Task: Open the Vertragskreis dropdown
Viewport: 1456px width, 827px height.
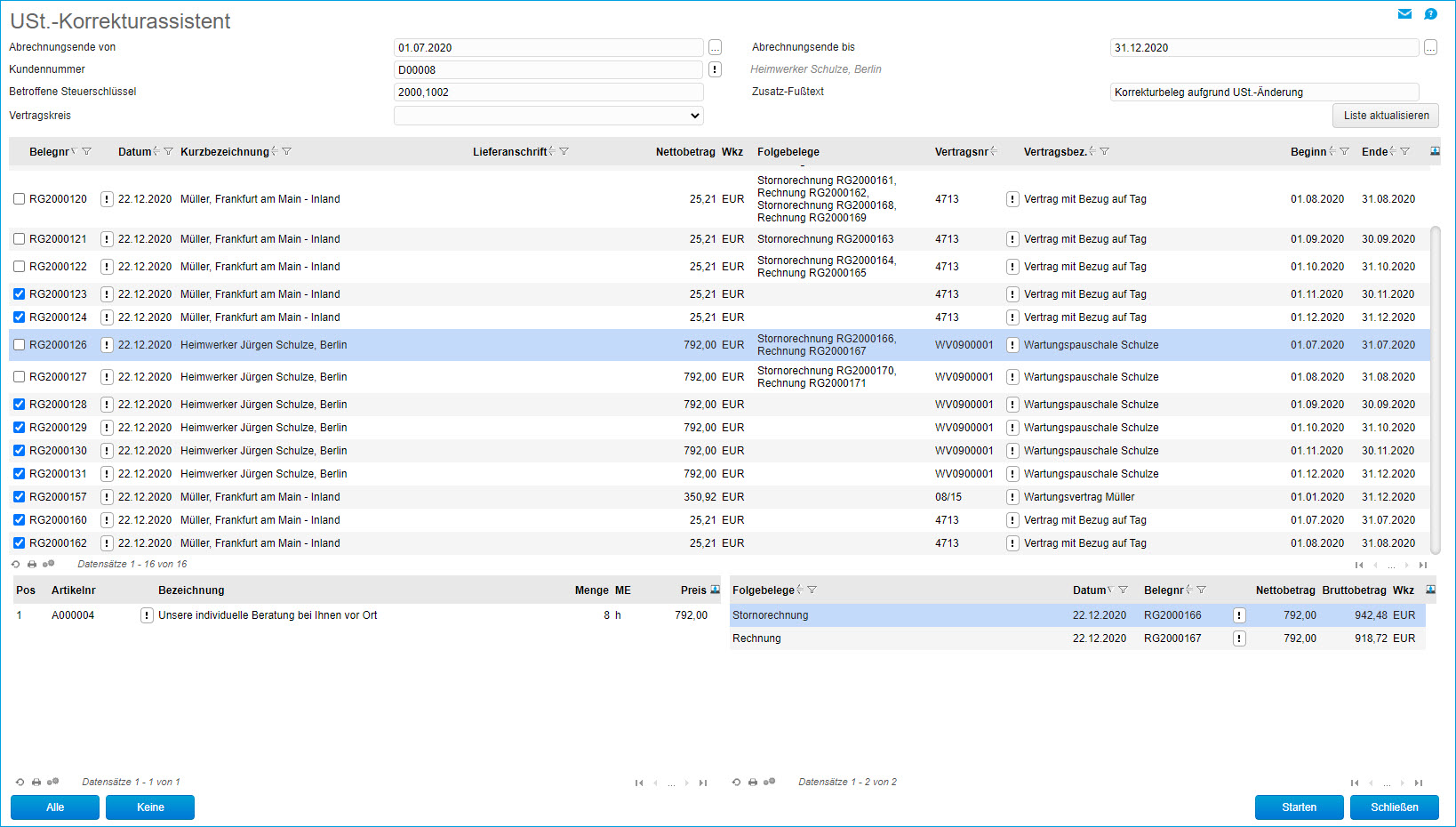Action: [x=548, y=116]
